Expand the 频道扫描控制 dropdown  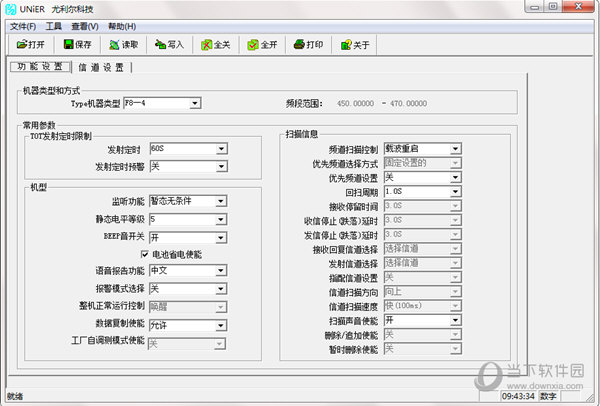(455, 149)
